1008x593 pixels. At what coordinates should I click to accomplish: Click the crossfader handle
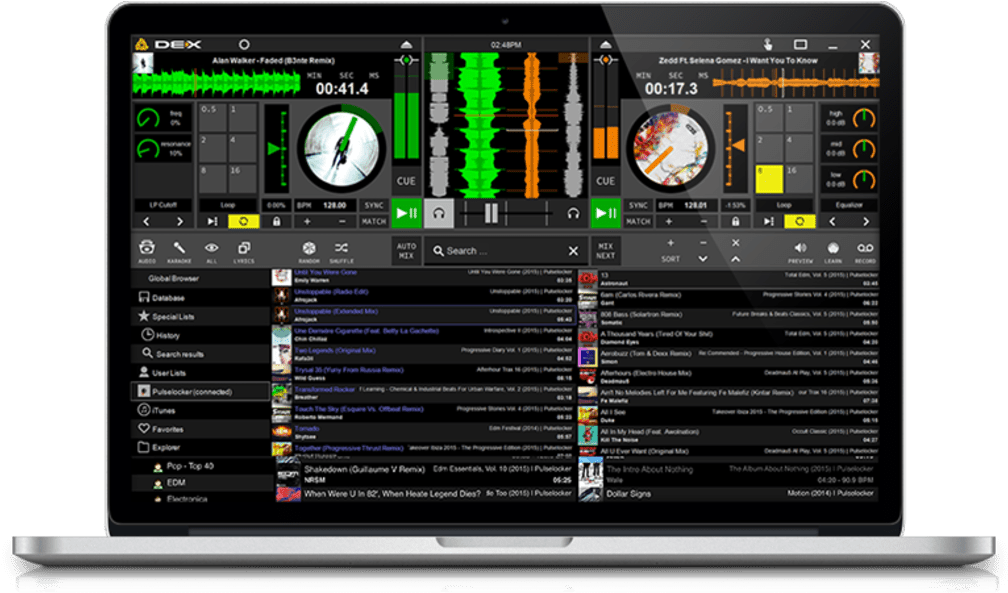coord(492,213)
